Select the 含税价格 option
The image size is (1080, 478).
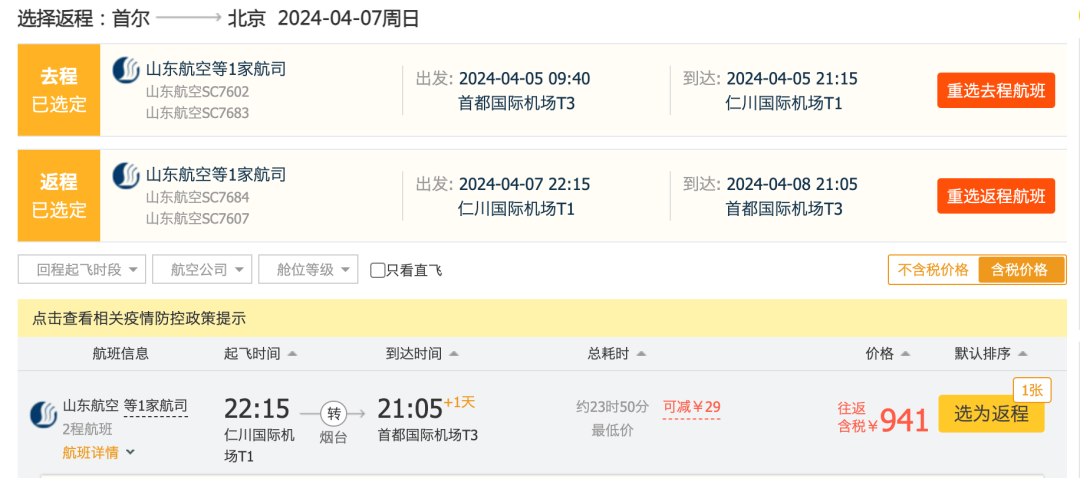tap(1019, 270)
